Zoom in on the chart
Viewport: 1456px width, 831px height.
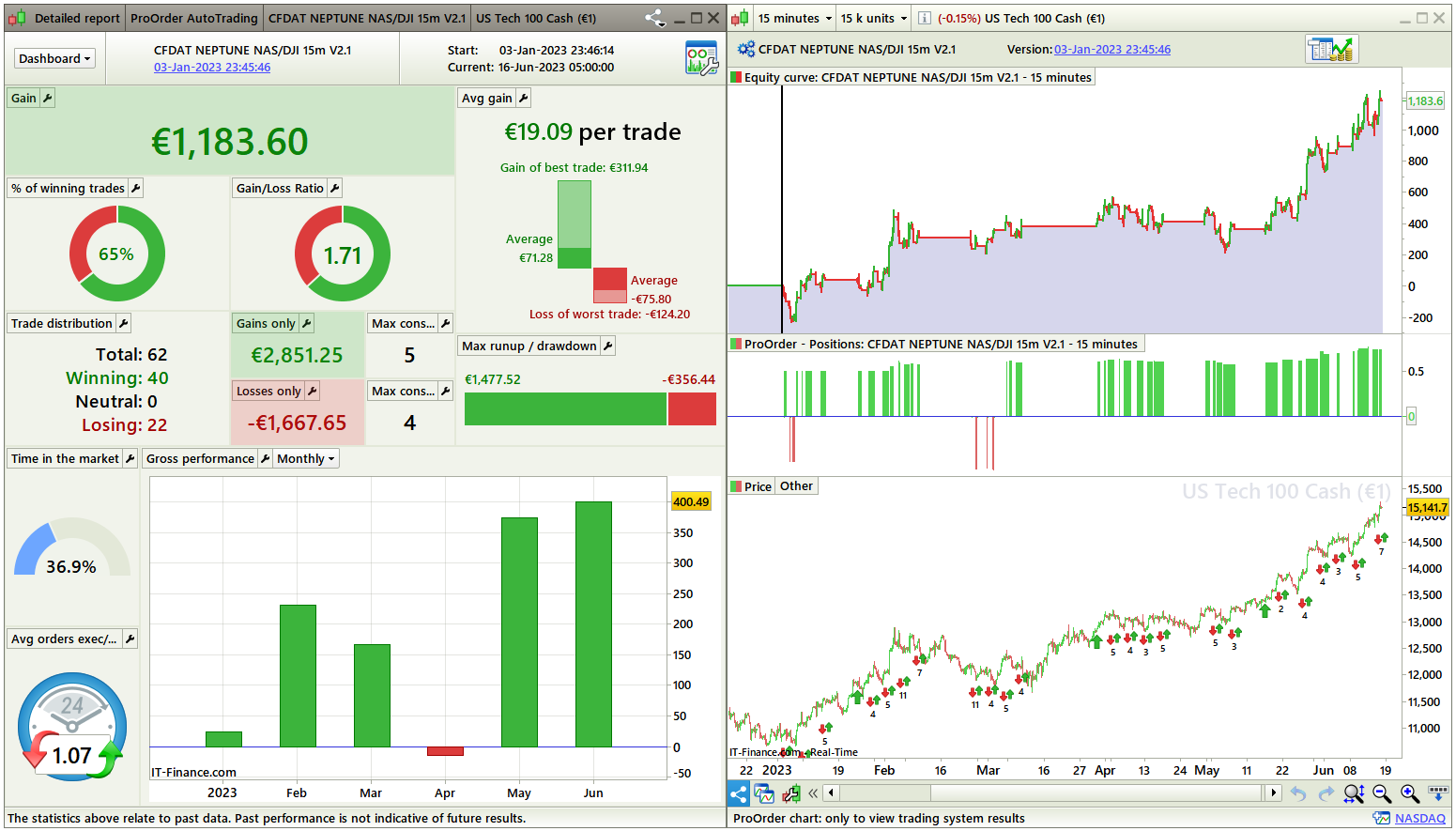pos(1410,793)
